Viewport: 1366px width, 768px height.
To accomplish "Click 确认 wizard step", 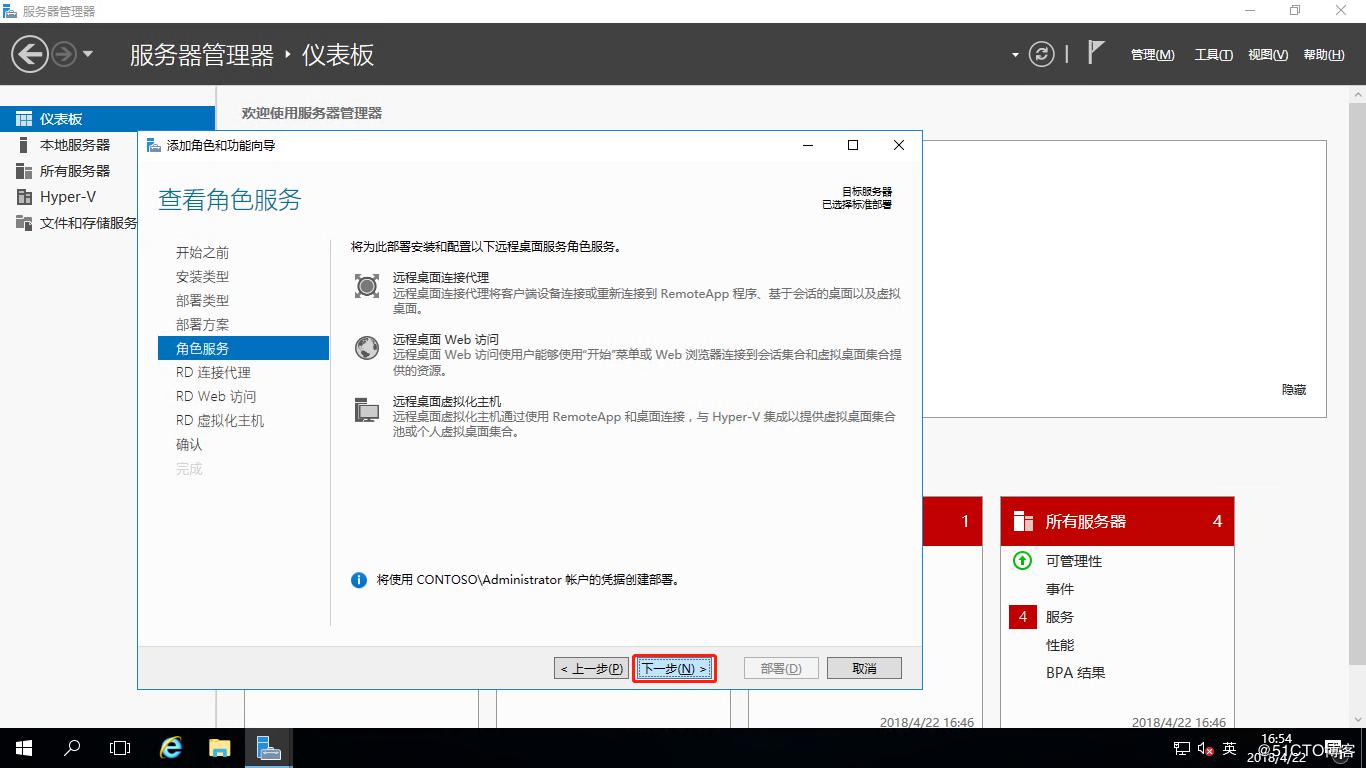I will [x=189, y=445].
